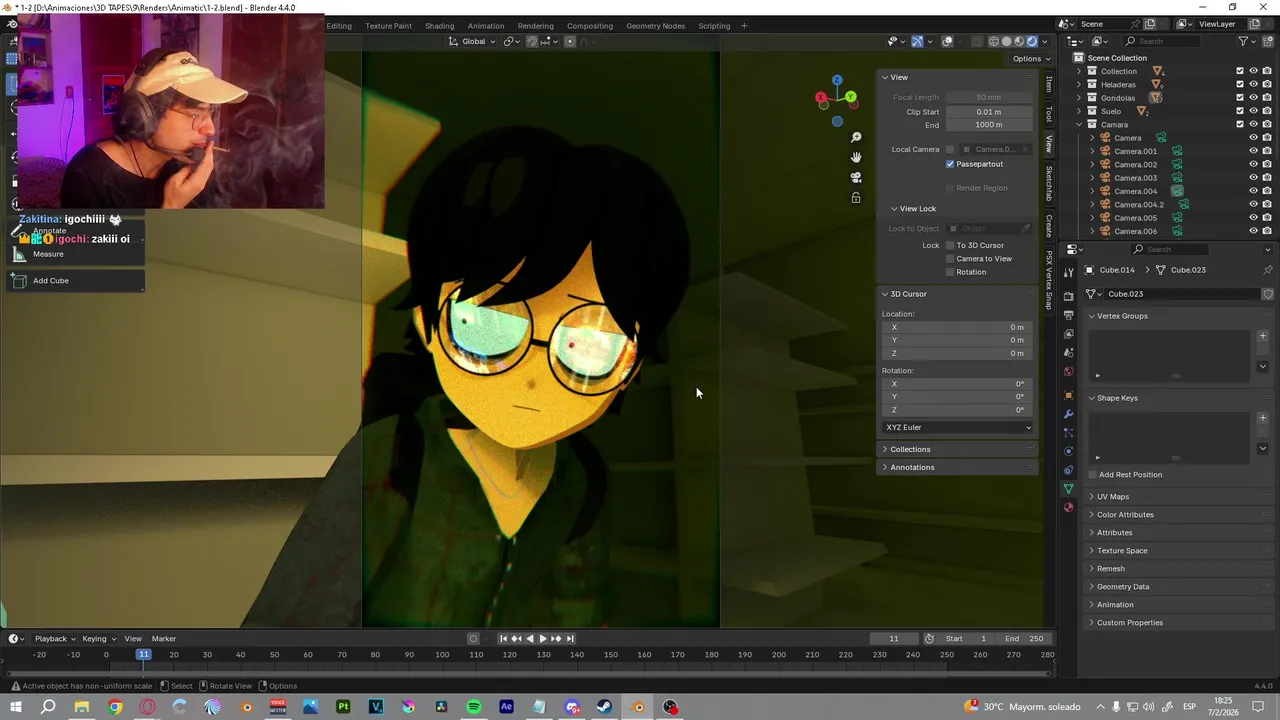Uncheck the Passepartout checkbox
This screenshot has width=1280, height=720.
tap(950, 164)
